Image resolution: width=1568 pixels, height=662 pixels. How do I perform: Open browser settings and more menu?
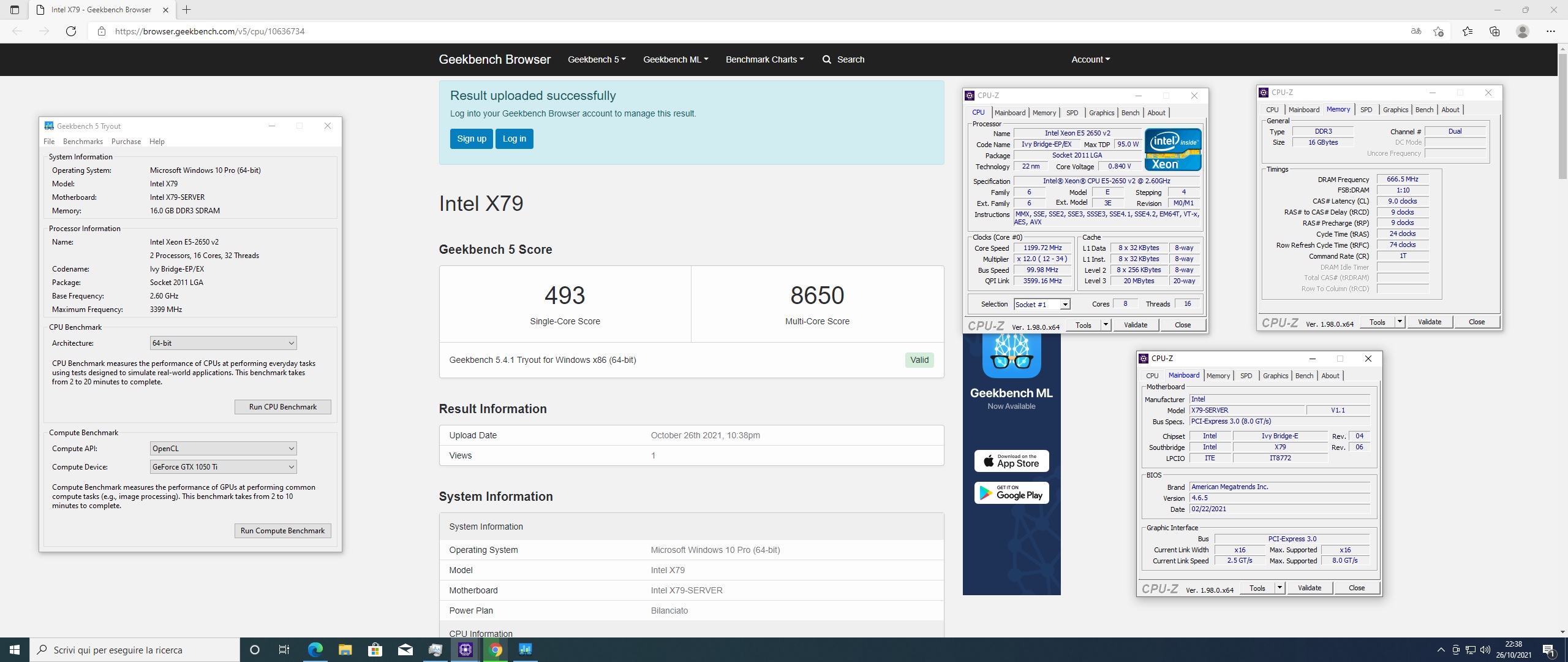tap(1551, 31)
